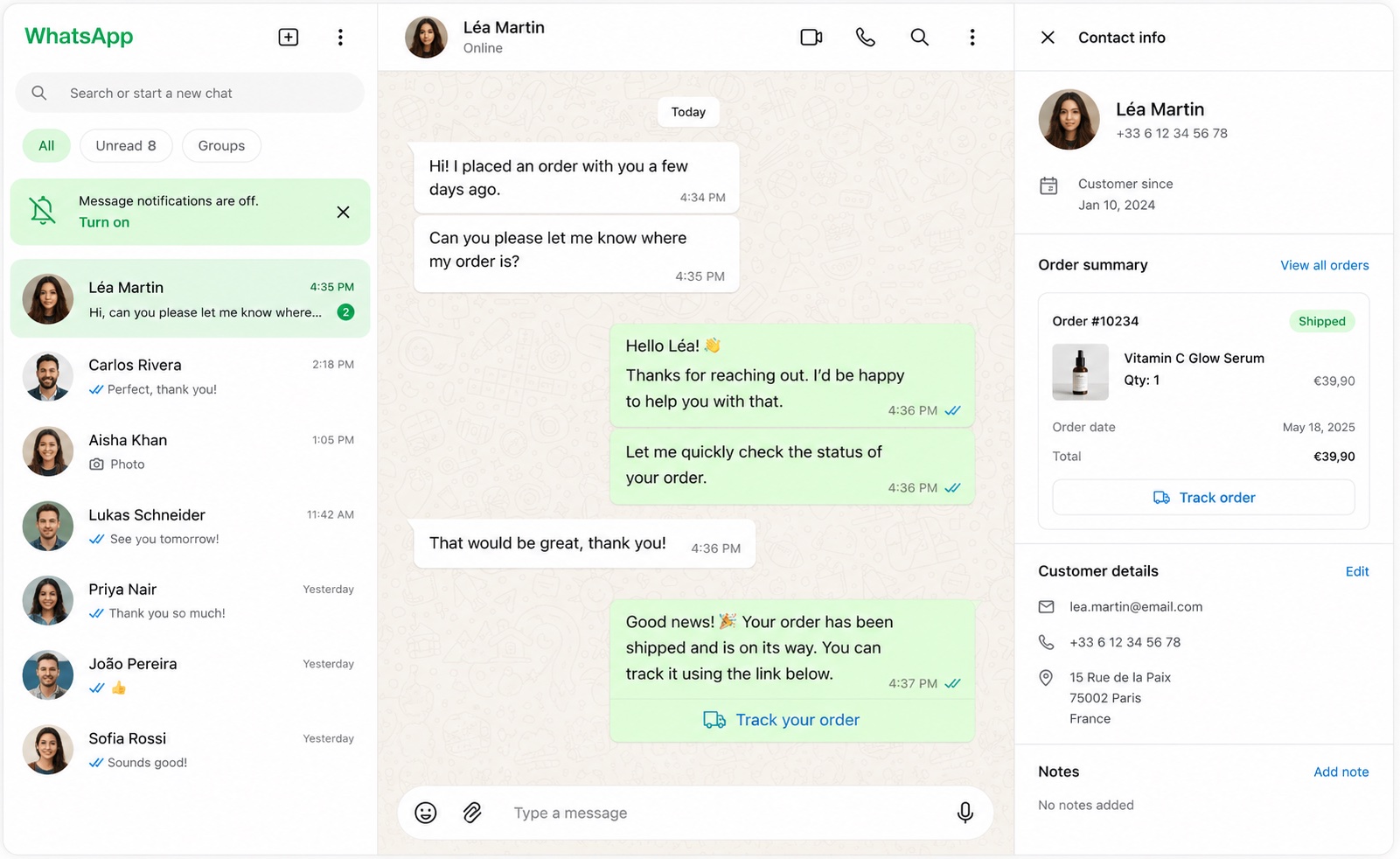Click the lea.martin@email.com address

coord(1136,606)
